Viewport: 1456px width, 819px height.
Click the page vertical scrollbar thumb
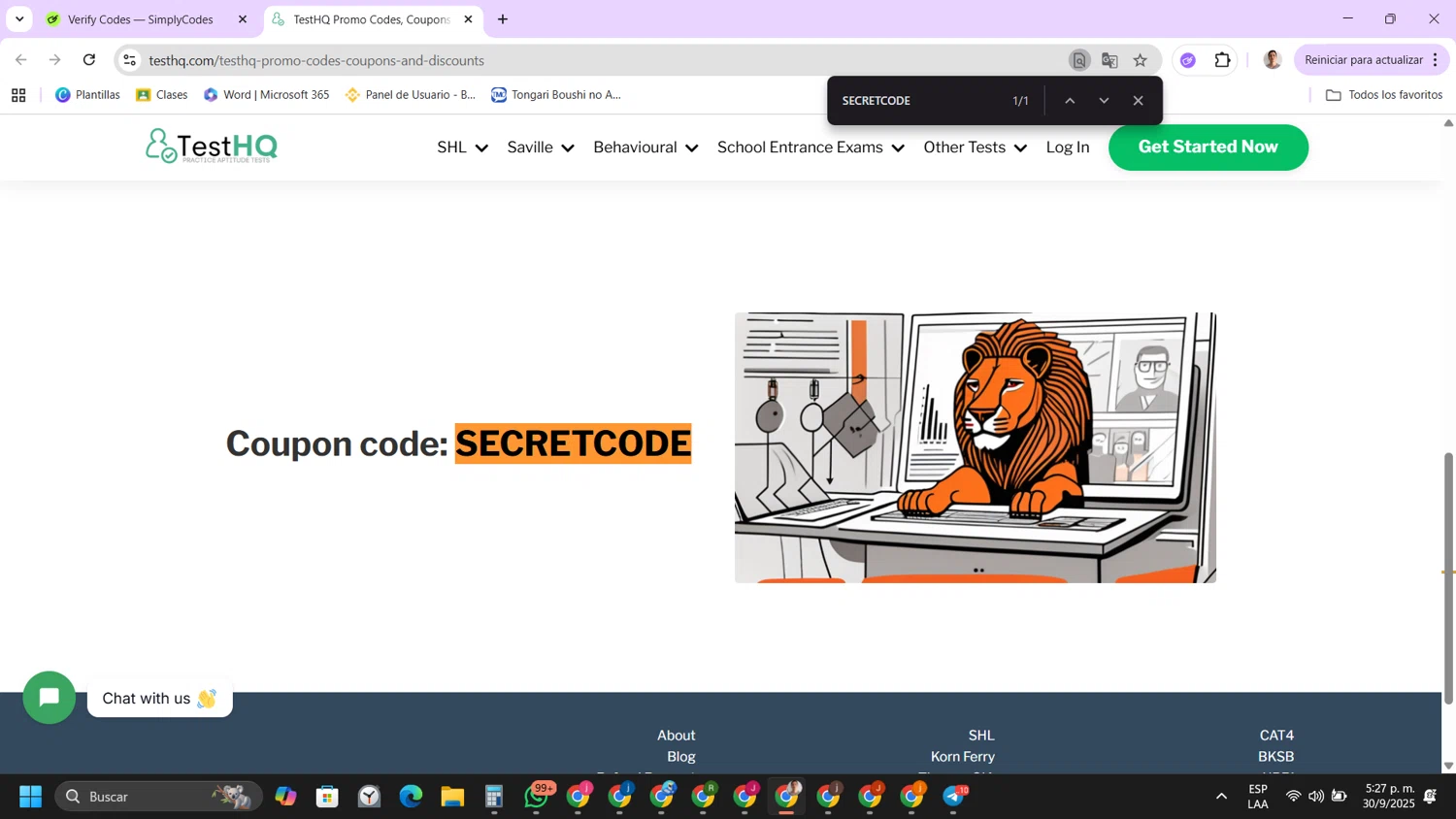[1448, 577]
